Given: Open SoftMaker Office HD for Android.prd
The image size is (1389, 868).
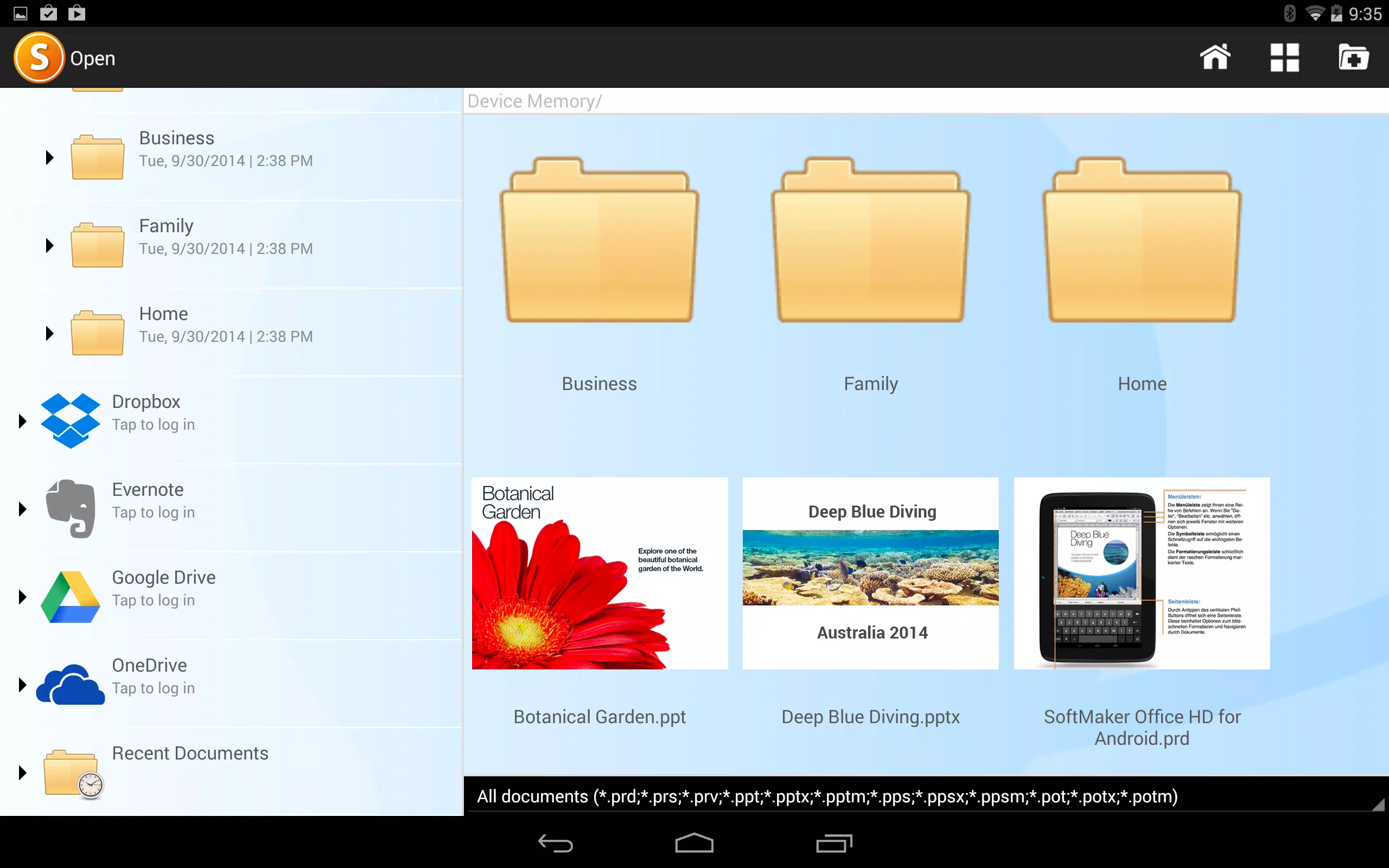Looking at the screenshot, I should [x=1142, y=573].
